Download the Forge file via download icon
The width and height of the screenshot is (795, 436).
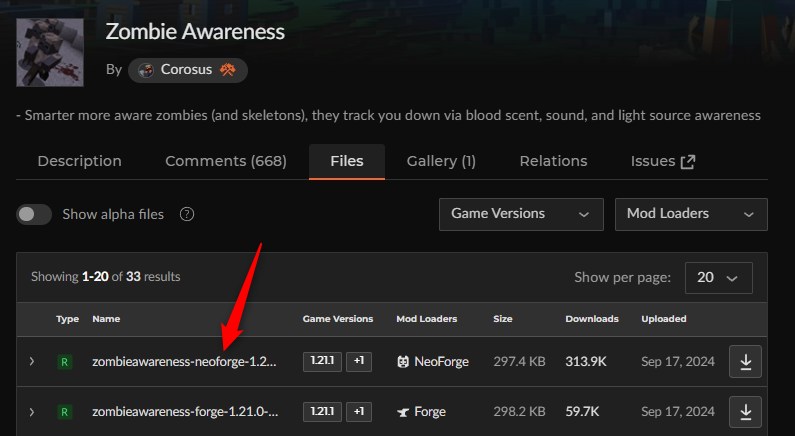point(745,412)
